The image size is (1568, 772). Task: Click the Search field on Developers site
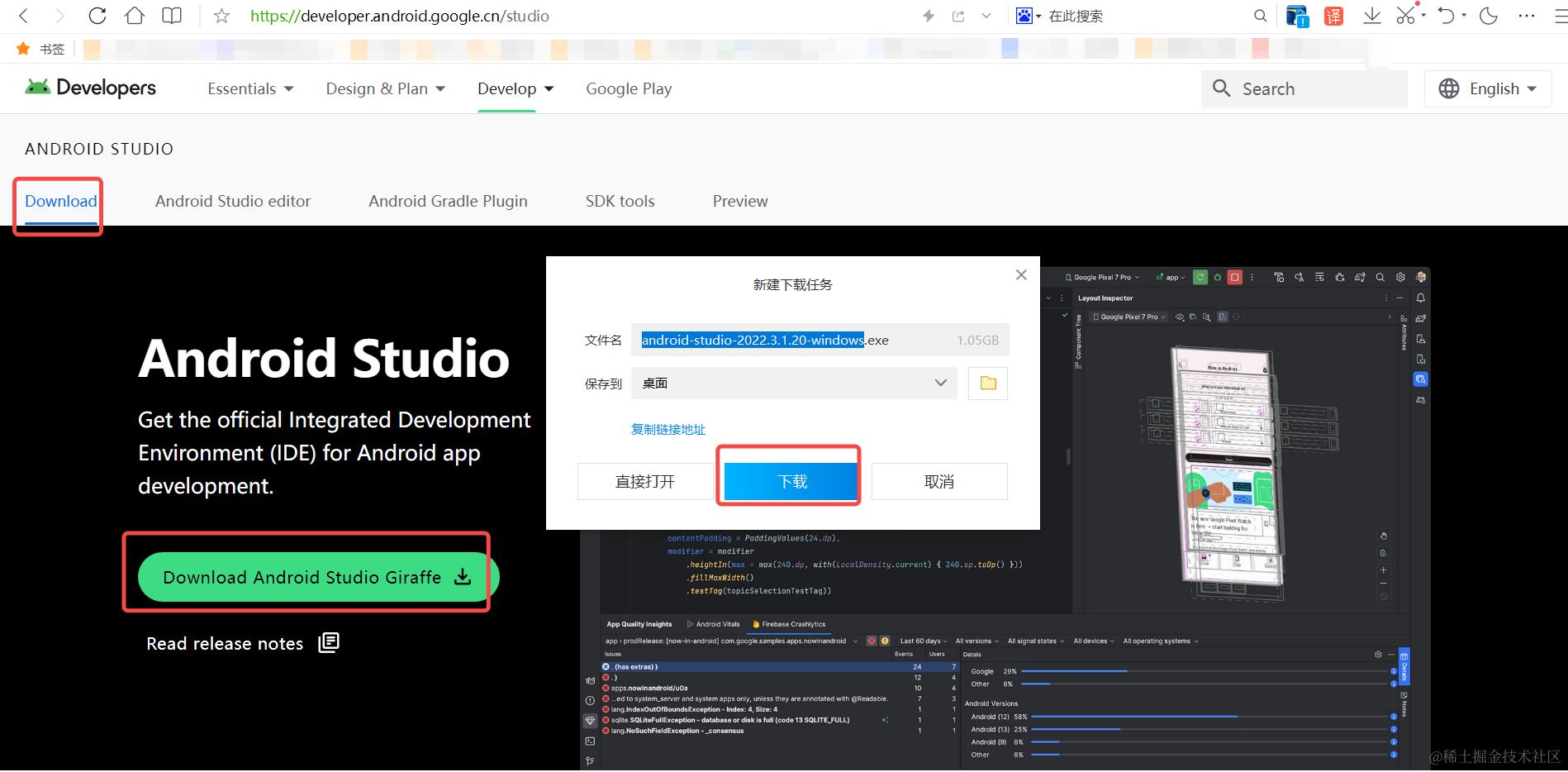[1304, 88]
